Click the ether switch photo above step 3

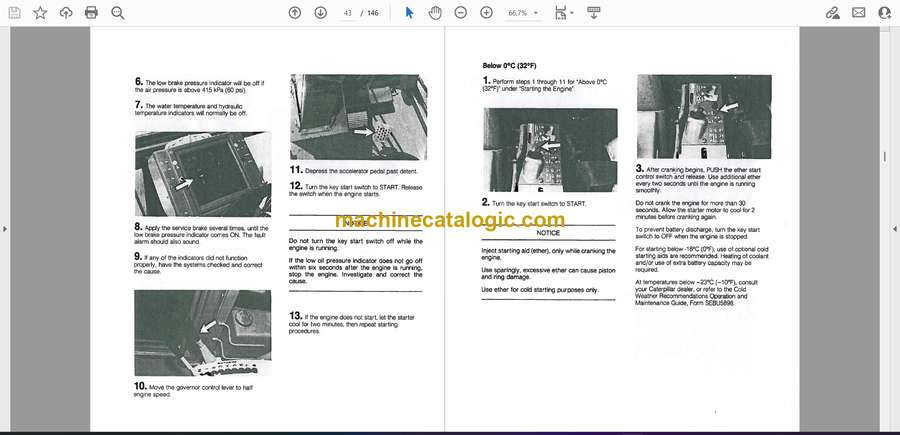point(704,116)
